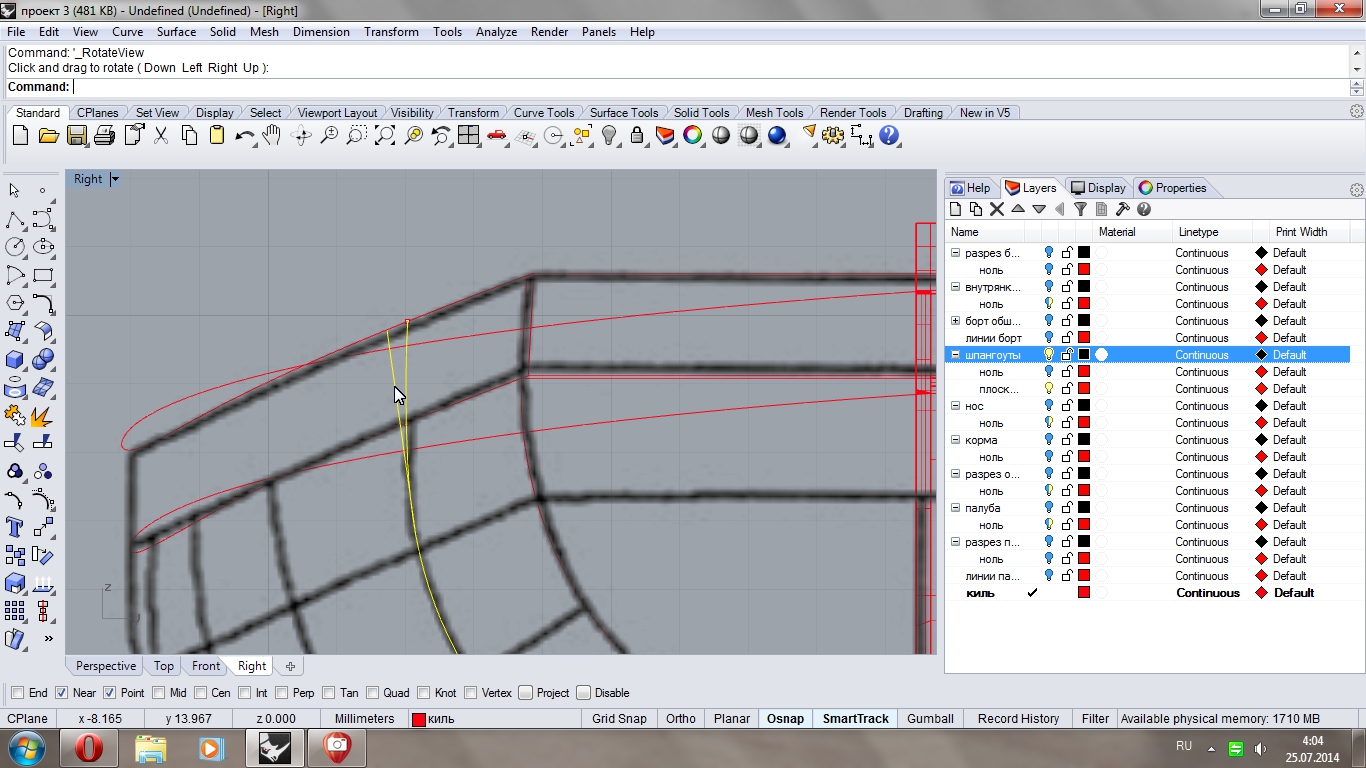Viewport: 1366px width, 768px height.
Task: Collapse the нос layer group
Action: [955, 406]
